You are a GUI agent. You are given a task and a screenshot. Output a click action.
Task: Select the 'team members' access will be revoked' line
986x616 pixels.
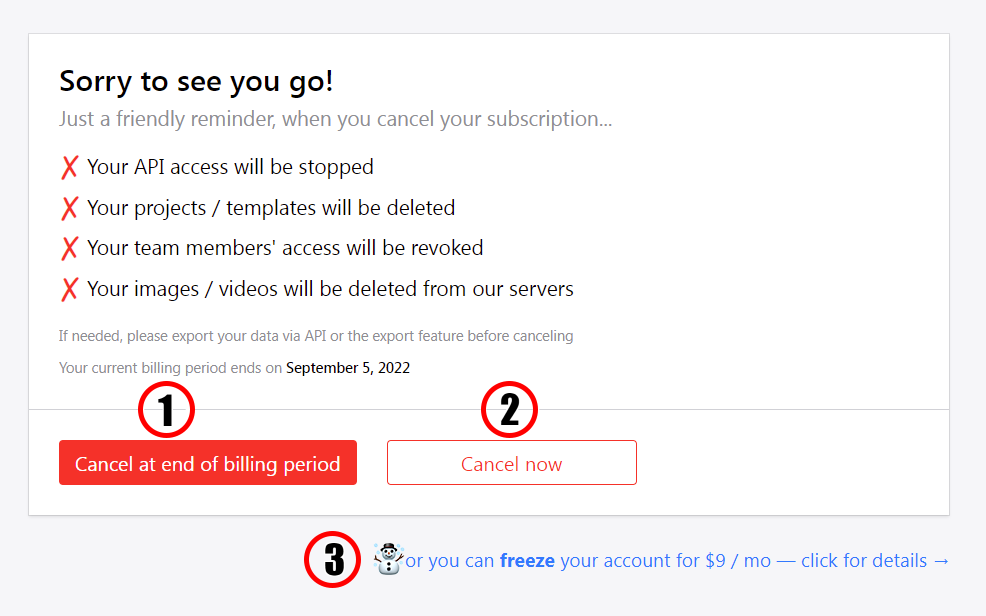click(x=285, y=248)
